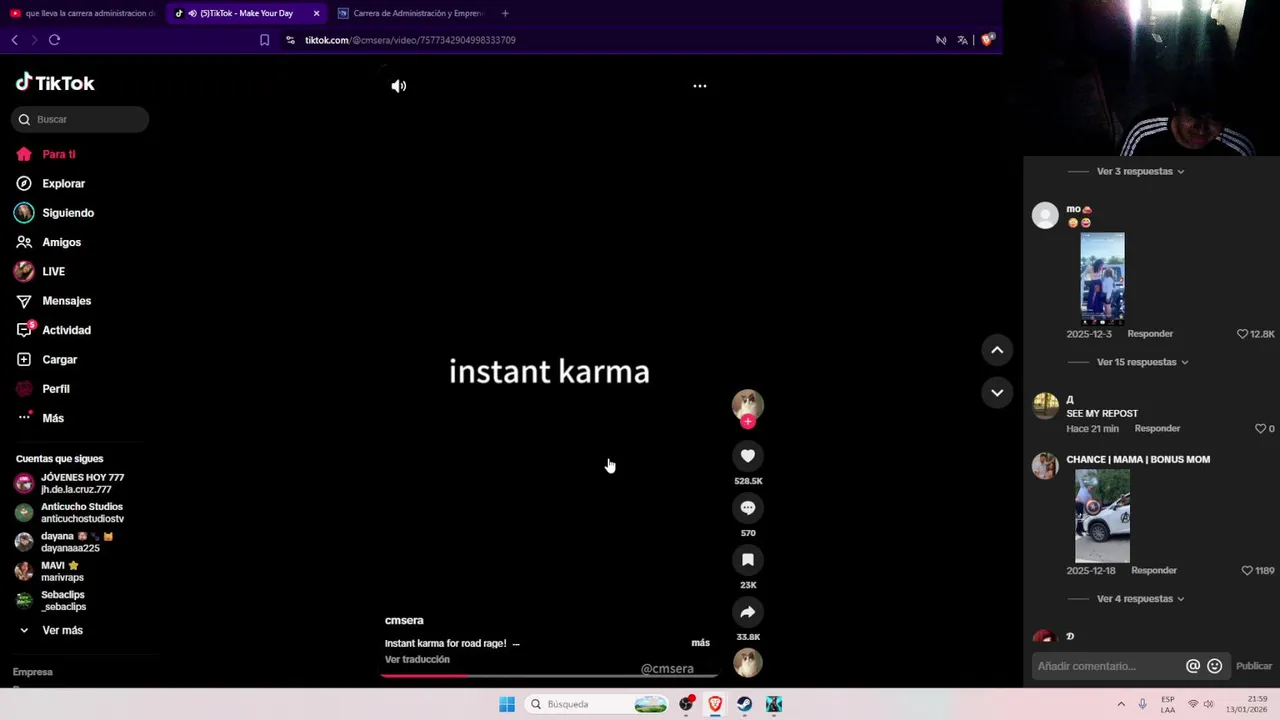Viewport: 1280px width, 720px height.
Task: Save video with the bookmark icon
Action: pos(748,560)
